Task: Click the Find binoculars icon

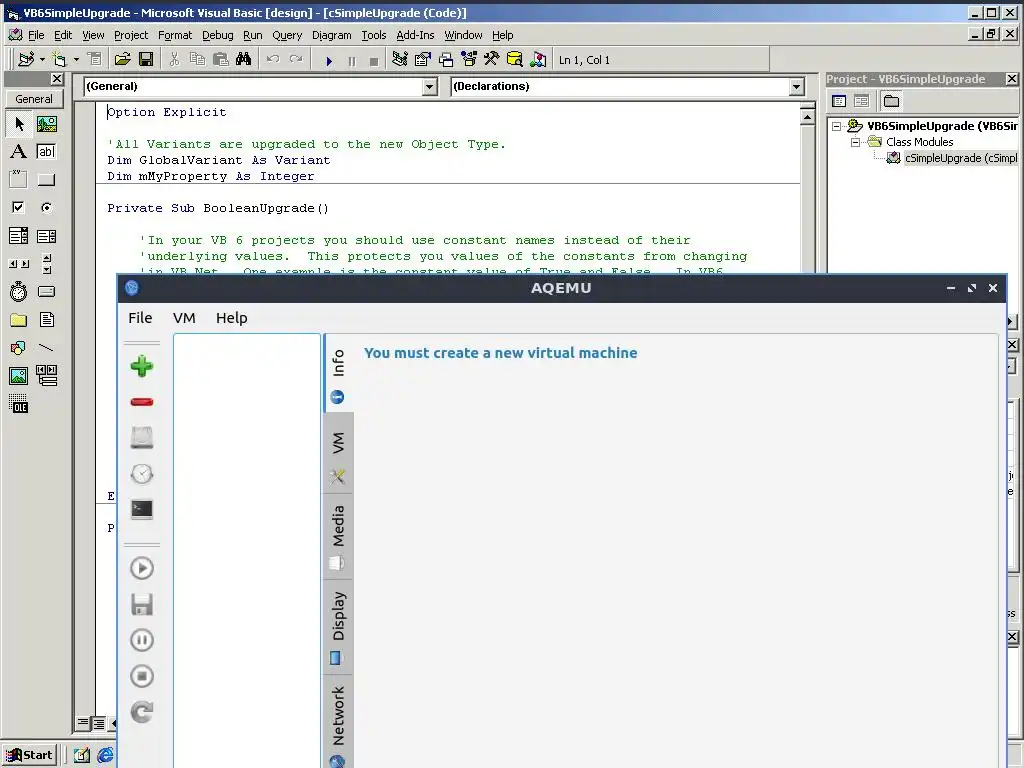Action: [x=244, y=60]
